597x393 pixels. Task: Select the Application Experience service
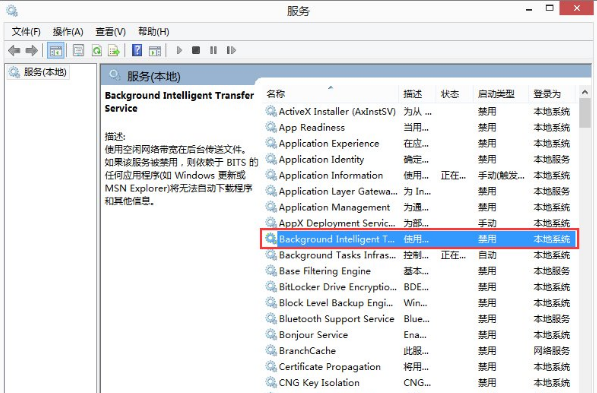pos(420,144)
